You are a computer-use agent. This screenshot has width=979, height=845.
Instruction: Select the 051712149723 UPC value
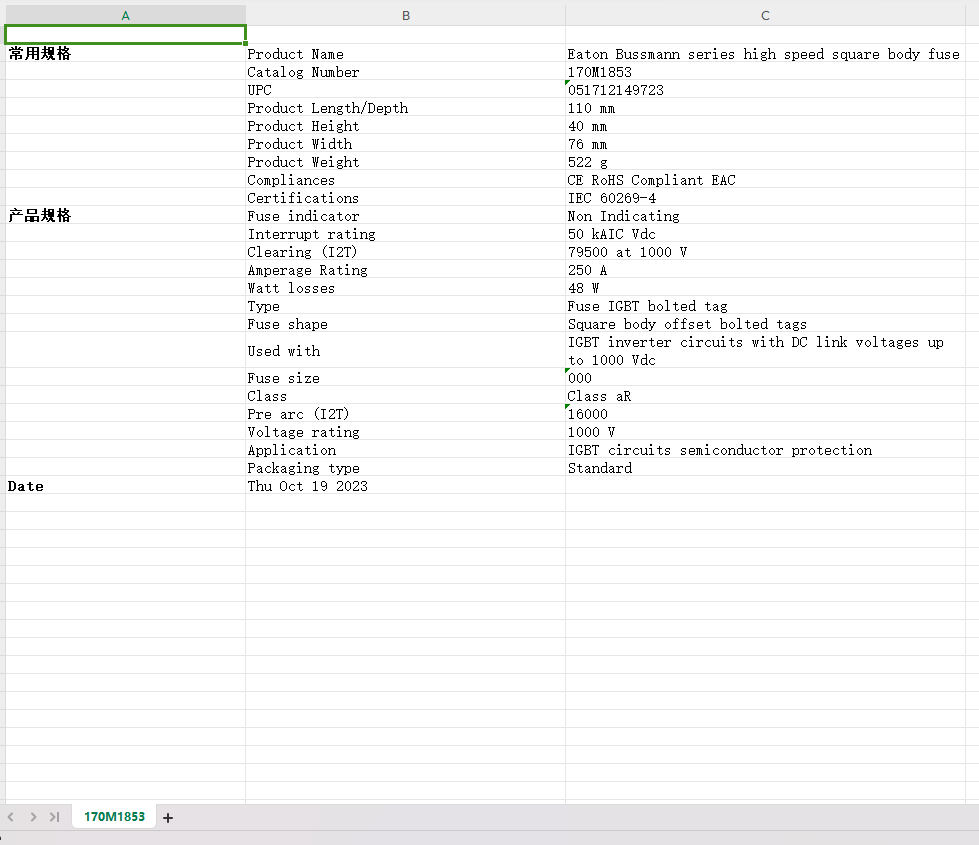point(765,90)
